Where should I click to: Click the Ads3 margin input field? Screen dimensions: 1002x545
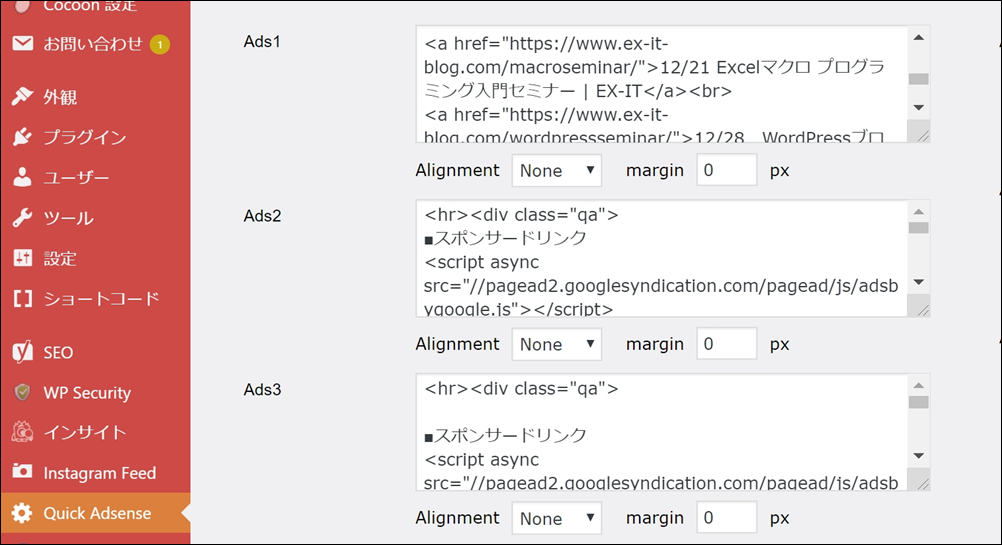pos(727,518)
